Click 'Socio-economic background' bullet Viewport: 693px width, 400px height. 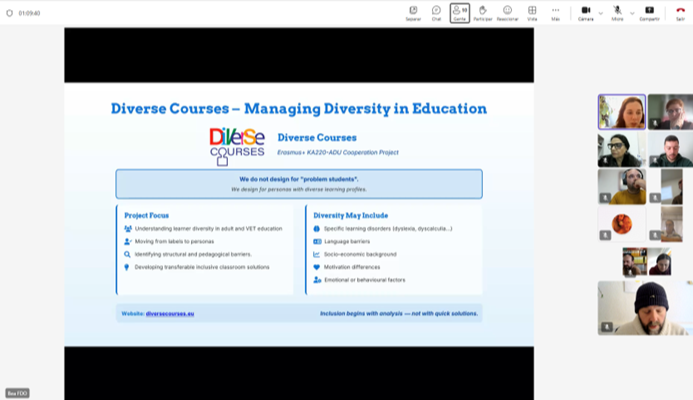coord(360,254)
